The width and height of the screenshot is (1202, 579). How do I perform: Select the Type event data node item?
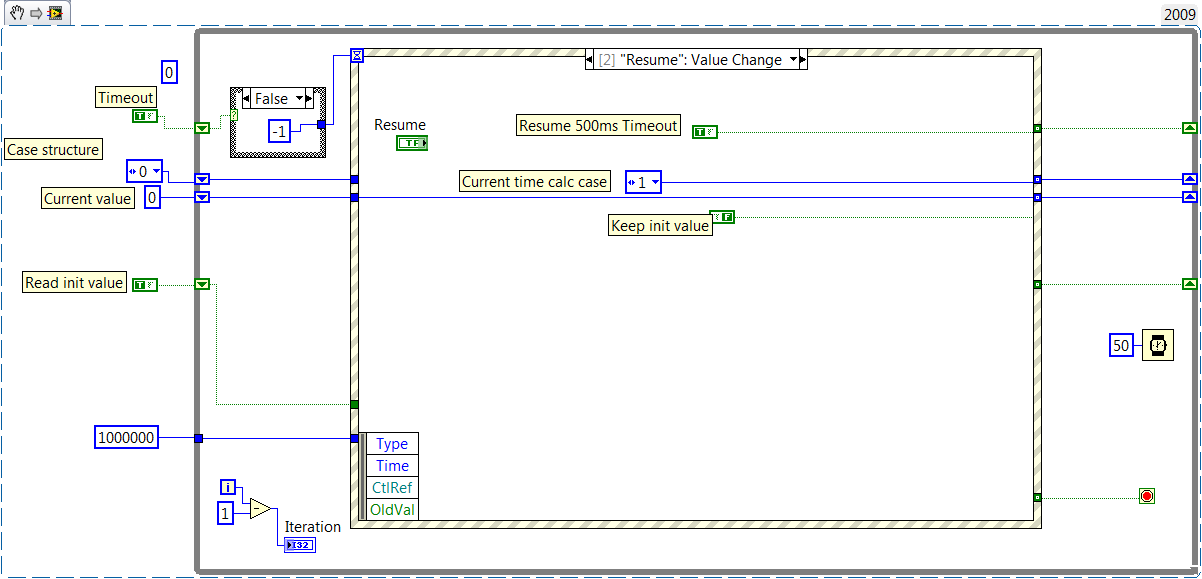point(392,444)
